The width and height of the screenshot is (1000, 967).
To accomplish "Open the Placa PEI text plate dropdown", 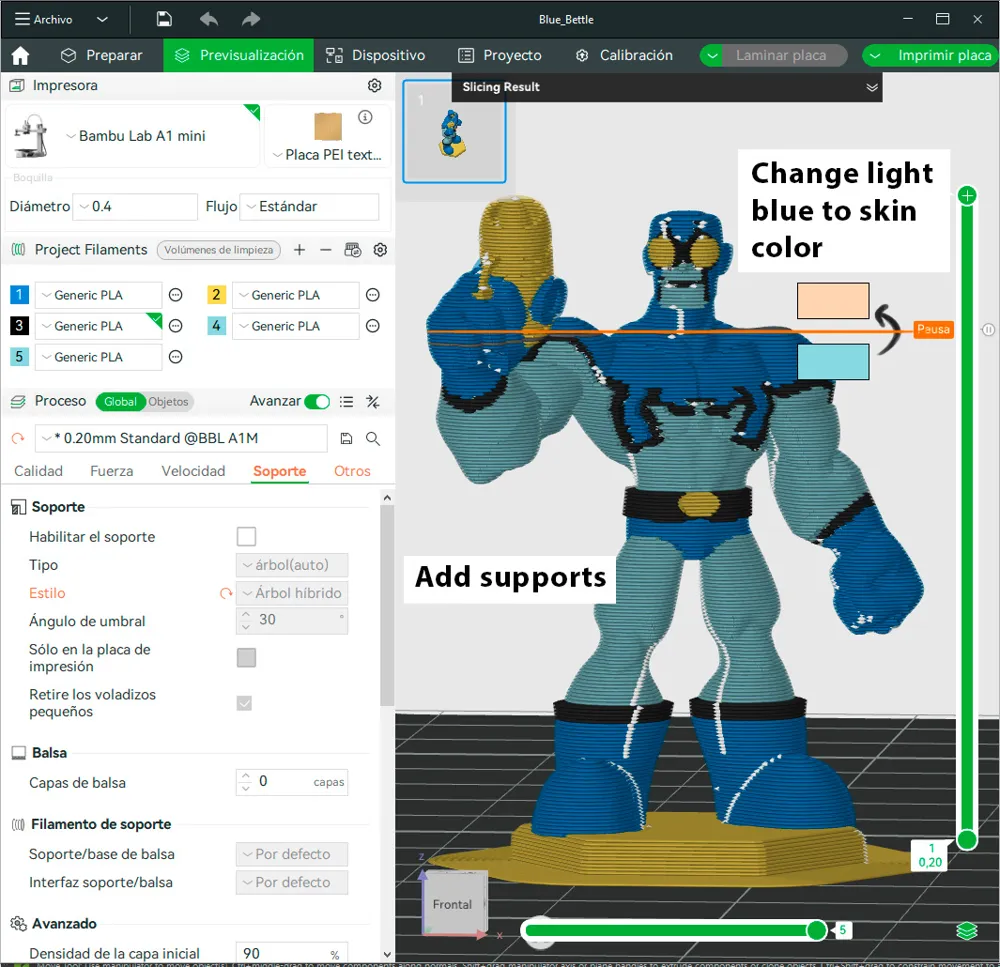I will coord(327,155).
